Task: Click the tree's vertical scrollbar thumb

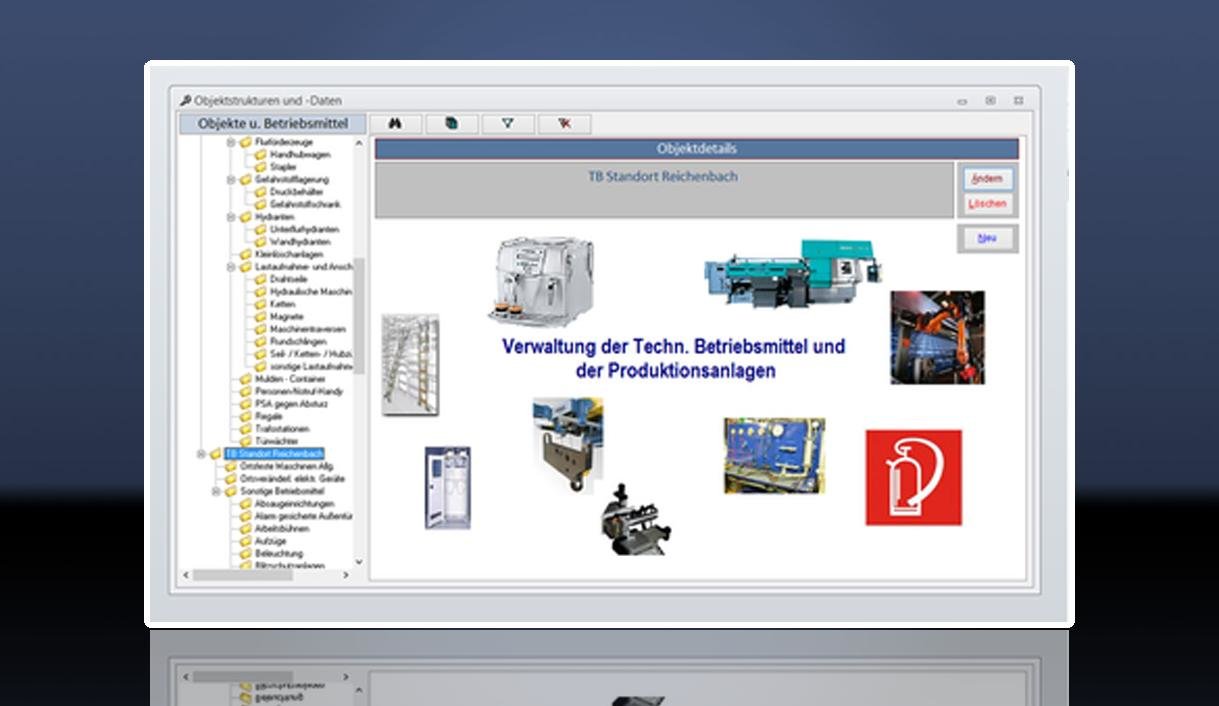Action: click(x=359, y=316)
